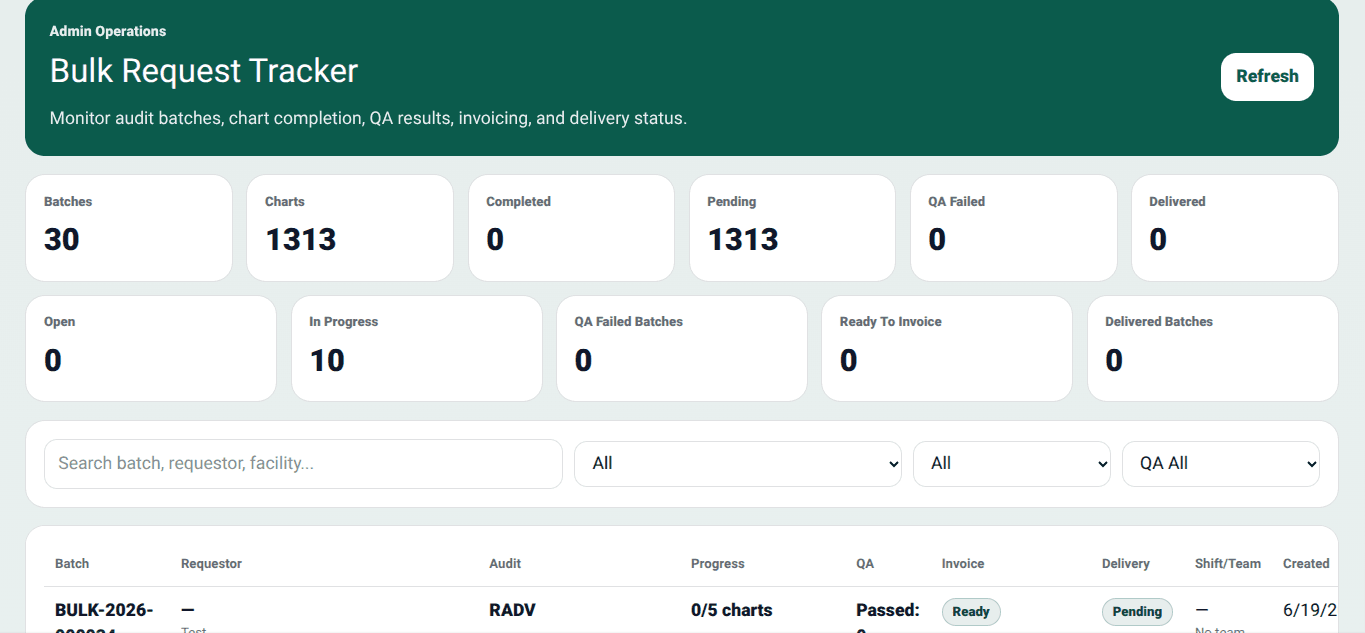The height and width of the screenshot is (633, 1365).
Task: Select the QA Failed Batches card
Action: pos(682,348)
